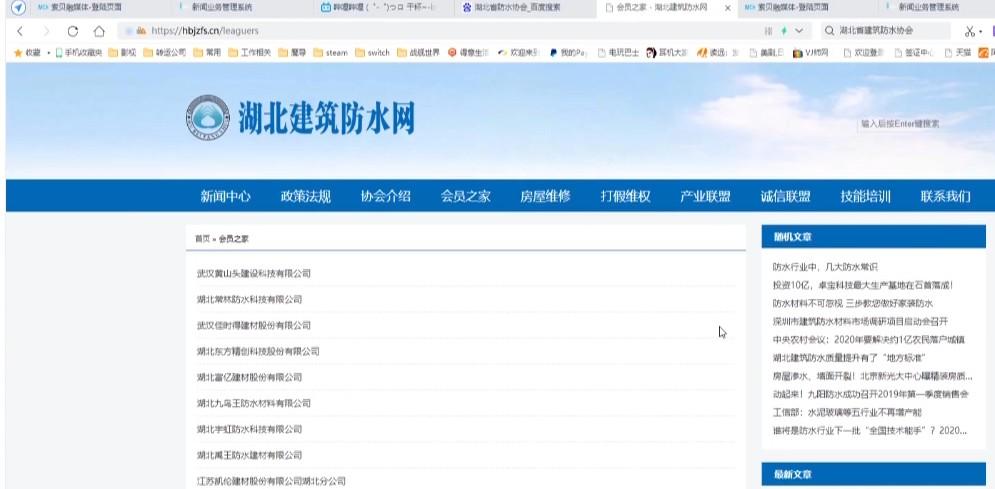Open article 防水行业中,几大防水常识
The width and height of the screenshot is (995, 489).
click(824, 267)
